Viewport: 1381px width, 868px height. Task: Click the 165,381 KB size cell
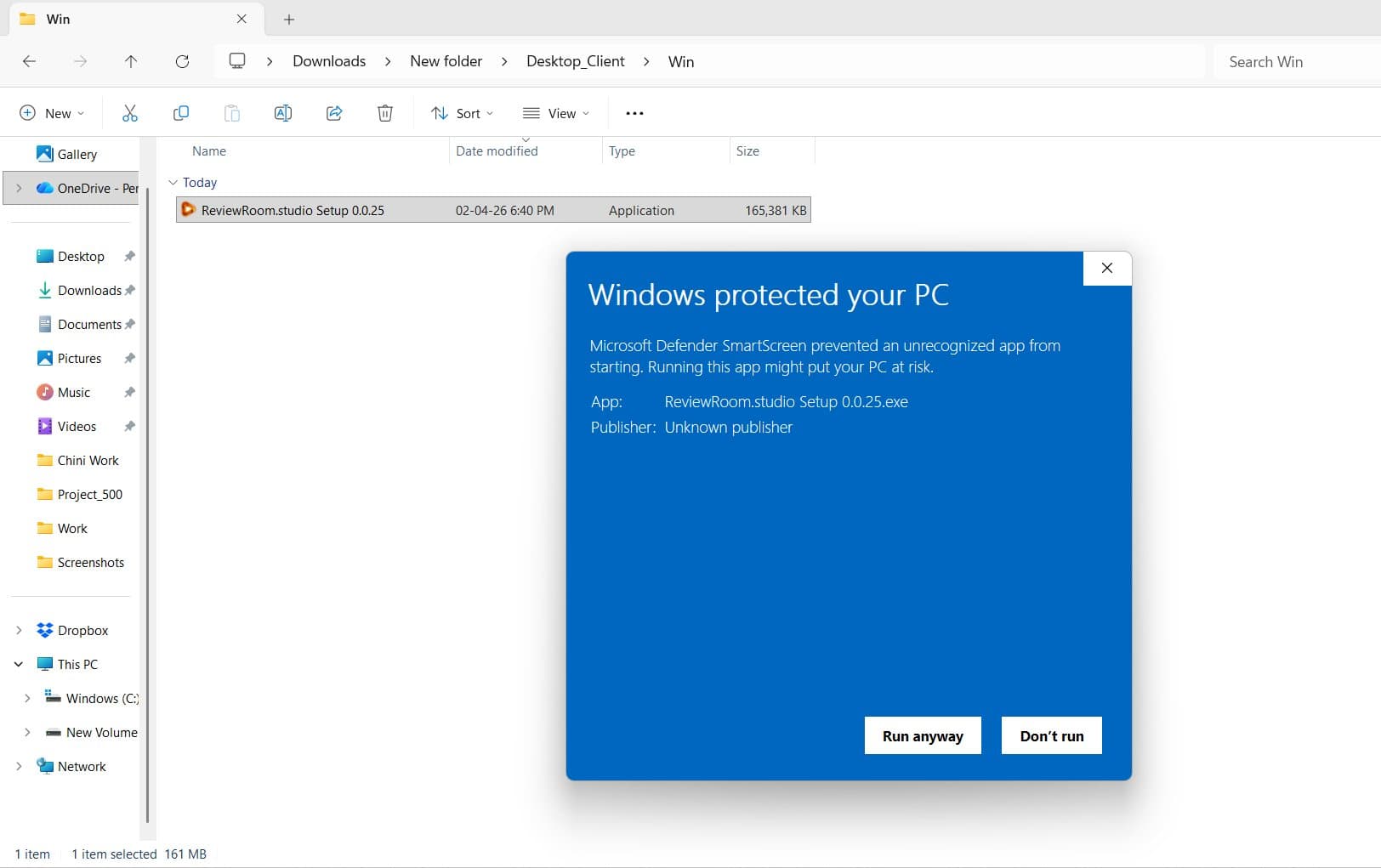click(x=776, y=210)
